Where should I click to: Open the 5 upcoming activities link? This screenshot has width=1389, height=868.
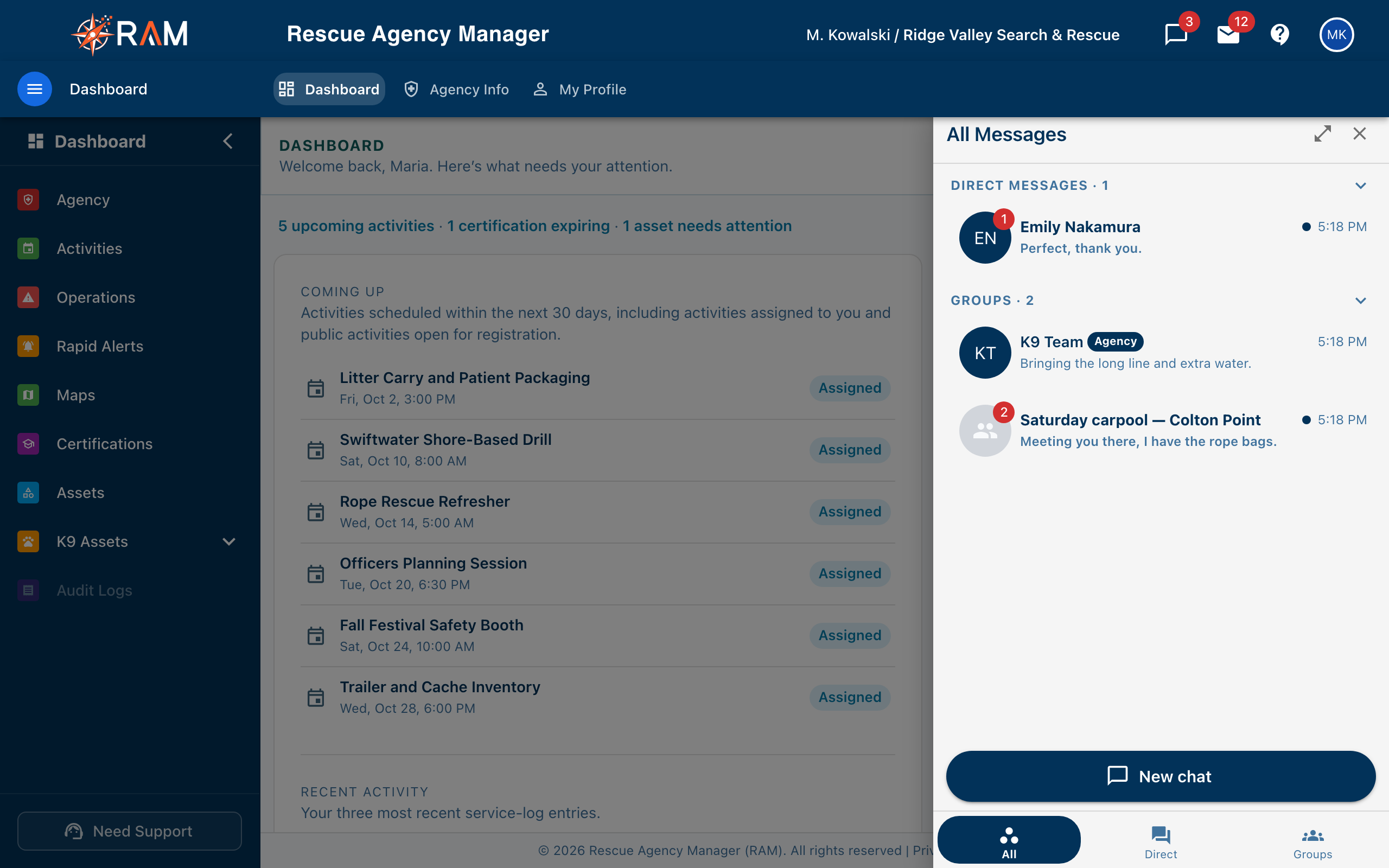point(356,226)
